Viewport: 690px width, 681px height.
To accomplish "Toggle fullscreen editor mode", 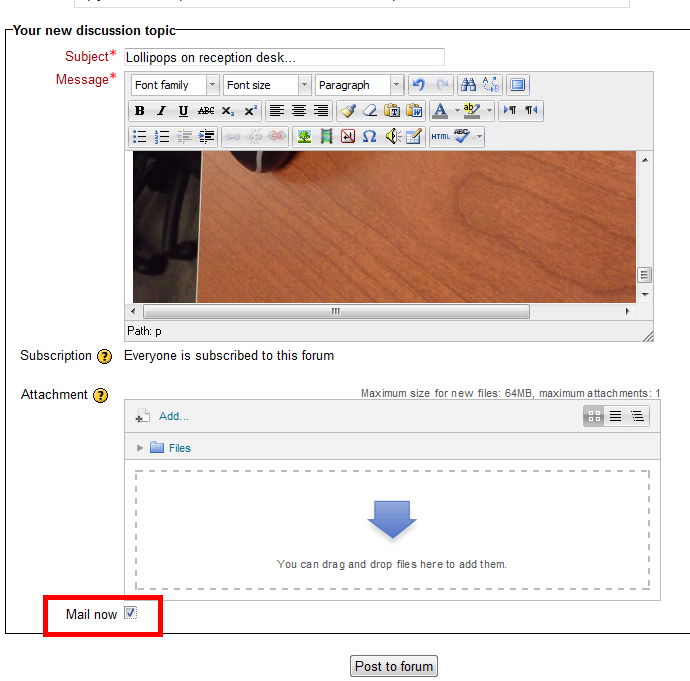I will (517, 85).
